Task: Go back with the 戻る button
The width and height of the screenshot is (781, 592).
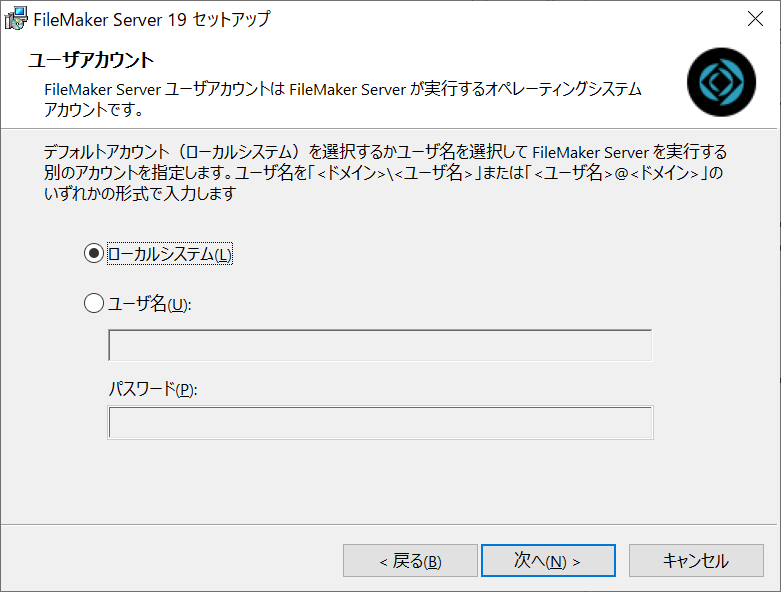Action: (410, 561)
